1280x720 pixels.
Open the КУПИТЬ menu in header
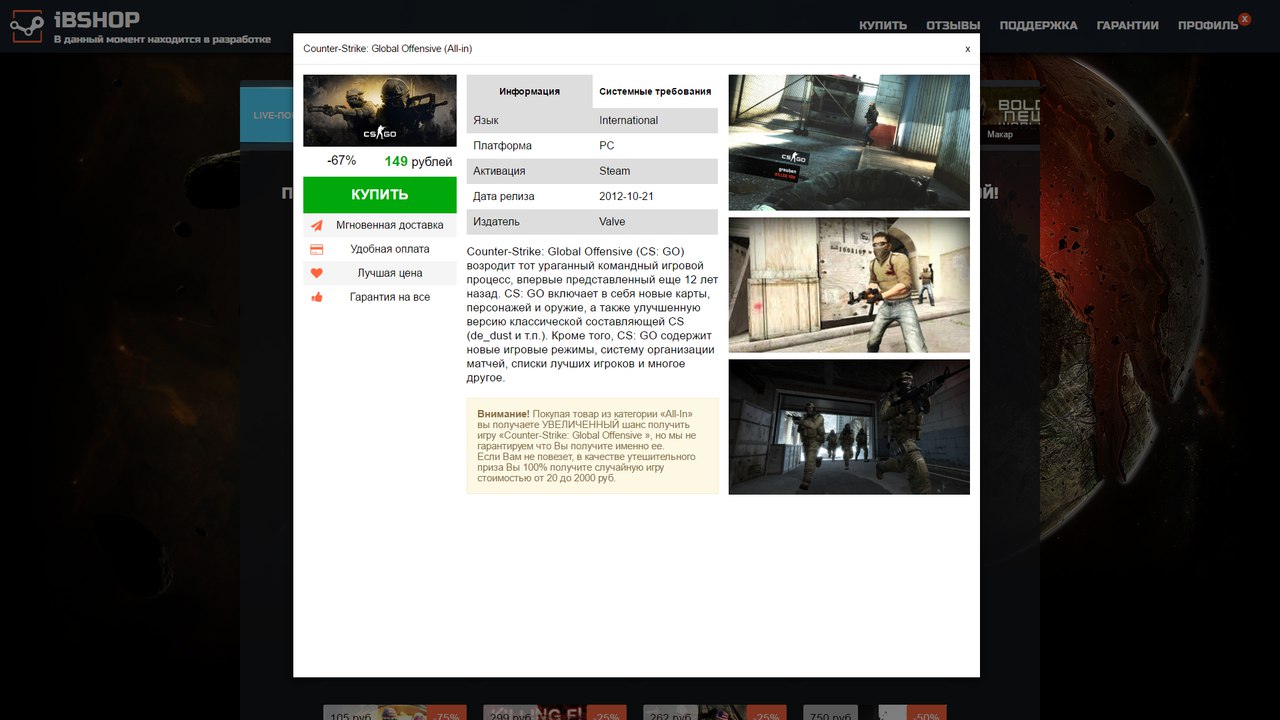coord(882,25)
